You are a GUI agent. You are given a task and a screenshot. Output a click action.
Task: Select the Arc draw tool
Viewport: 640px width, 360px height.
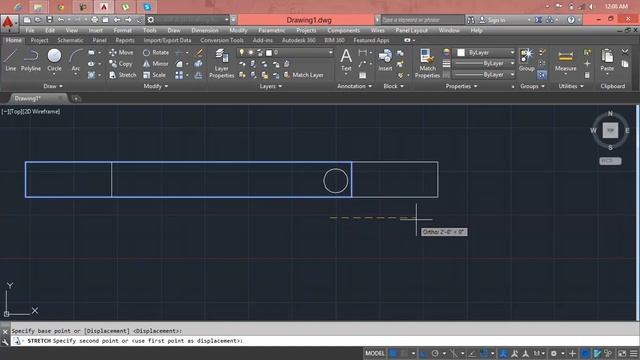pyautogui.click(x=76, y=60)
